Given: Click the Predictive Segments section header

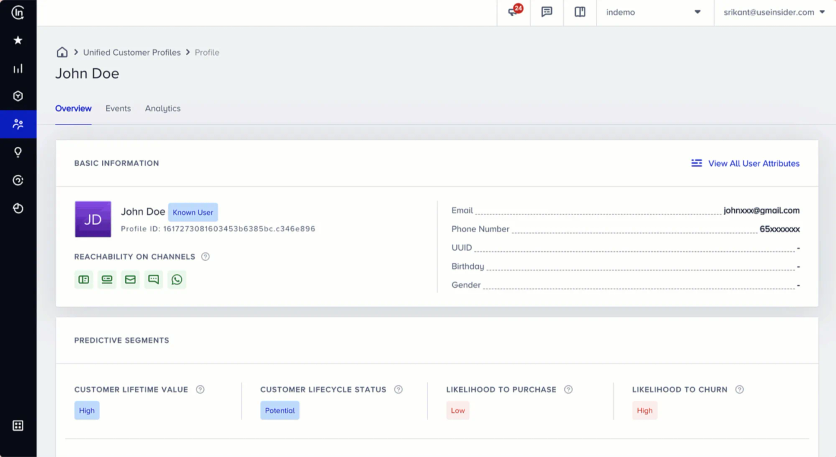Looking at the screenshot, I should click(x=122, y=340).
